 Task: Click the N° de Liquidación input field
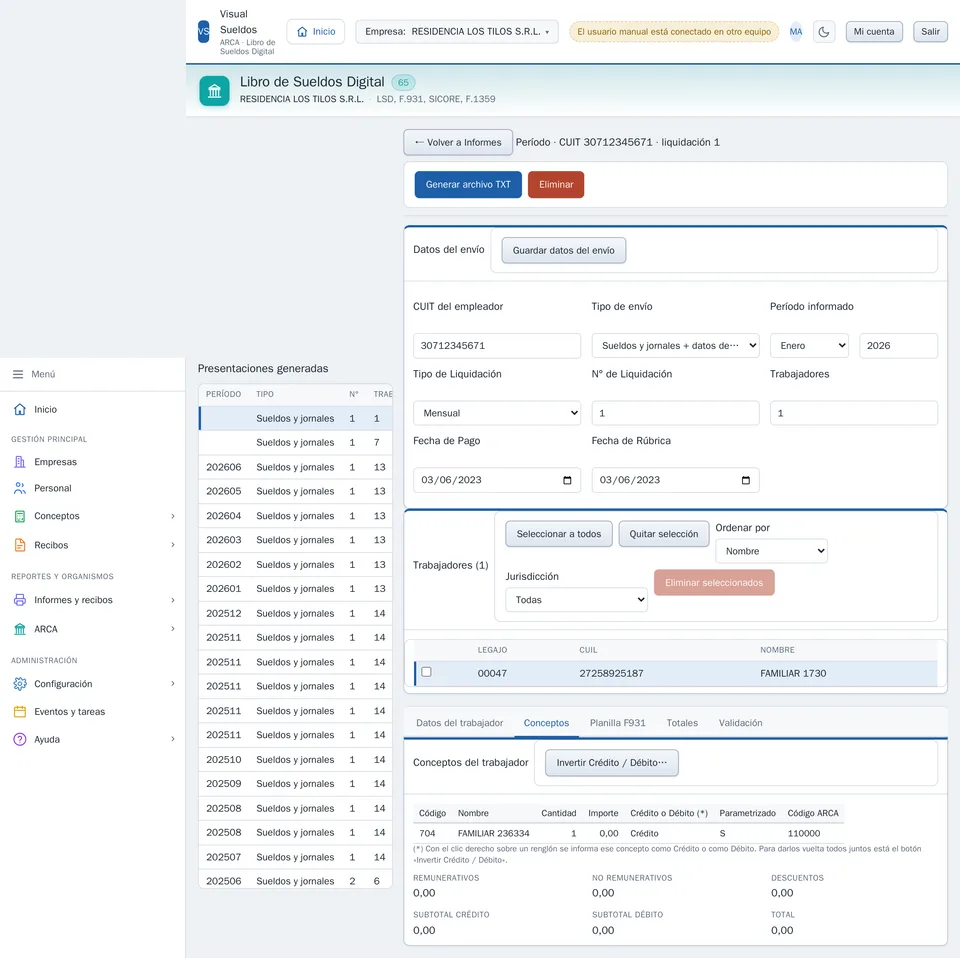[x=675, y=413]
